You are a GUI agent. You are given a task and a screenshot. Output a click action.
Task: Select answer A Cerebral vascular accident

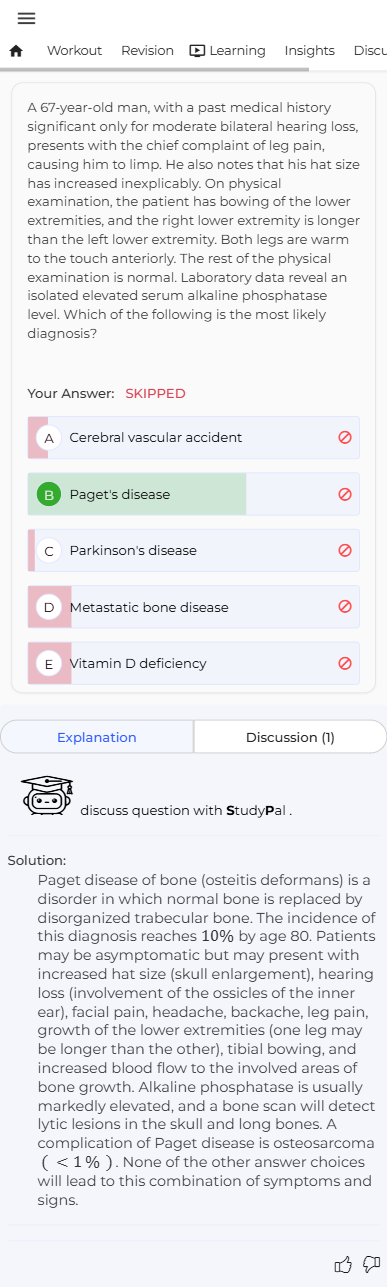193,438
